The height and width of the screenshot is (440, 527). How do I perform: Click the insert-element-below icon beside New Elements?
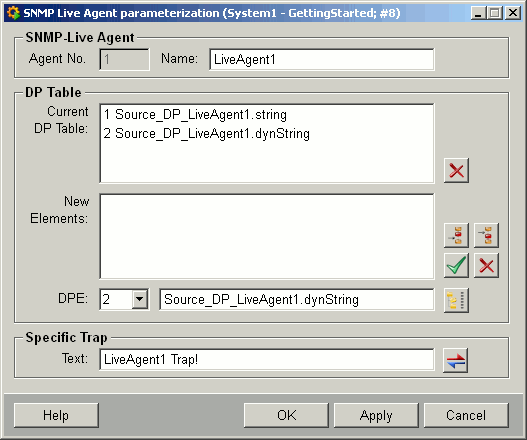pos(486,235)
